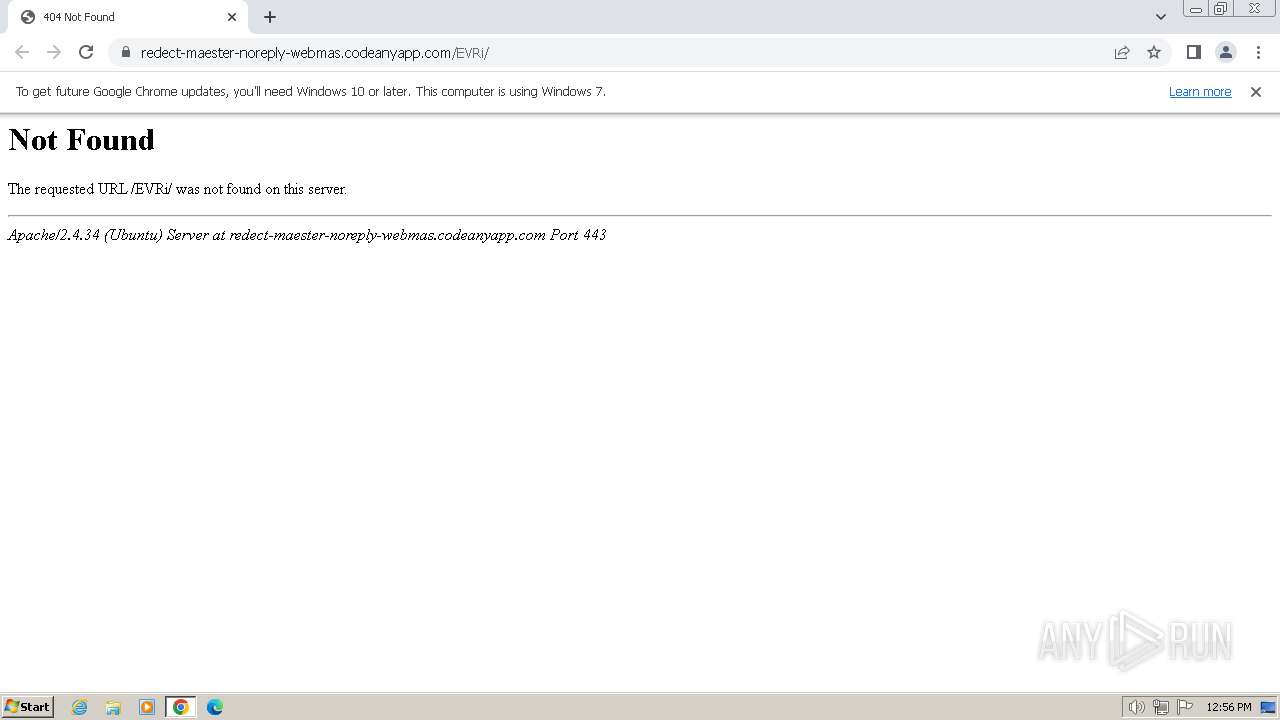1280x720 pixels.
Task: Close the Chrome window
Action: pyautogui.click(x=1255, y=9)
